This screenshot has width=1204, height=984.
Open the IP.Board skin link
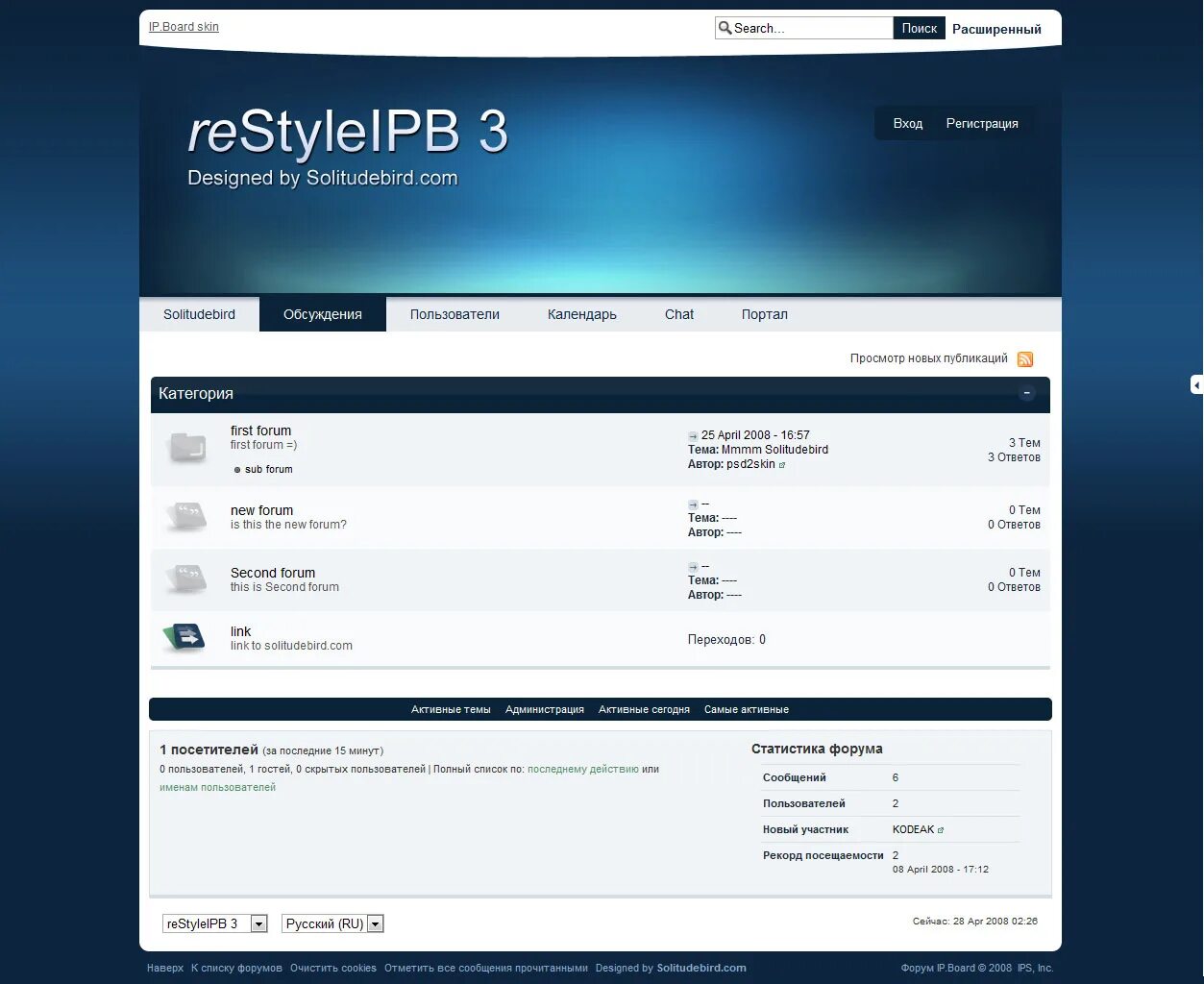pyautogui.click(x=184, y=27)
